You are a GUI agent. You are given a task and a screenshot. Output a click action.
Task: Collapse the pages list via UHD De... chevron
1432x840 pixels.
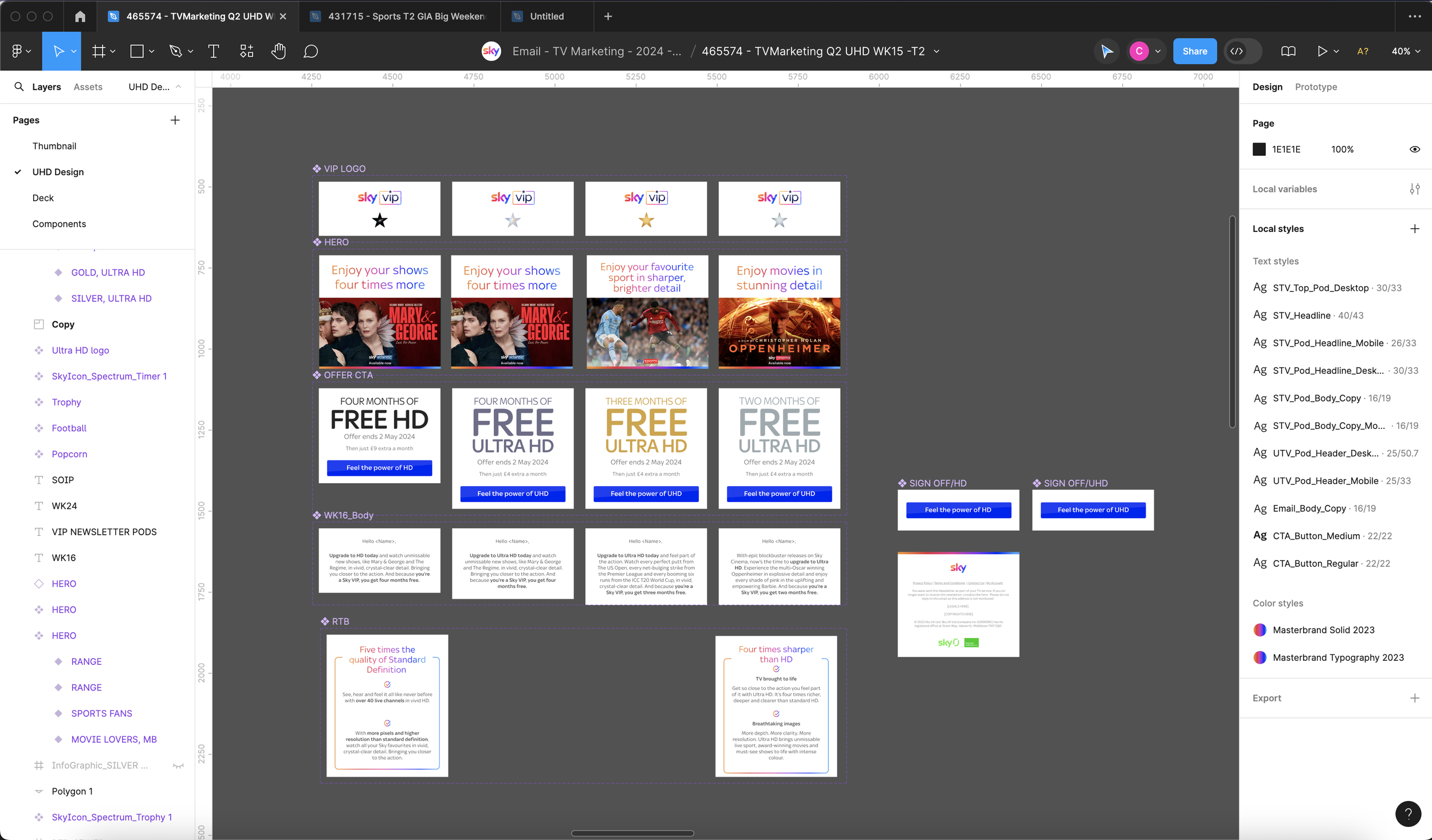[178, 86]
